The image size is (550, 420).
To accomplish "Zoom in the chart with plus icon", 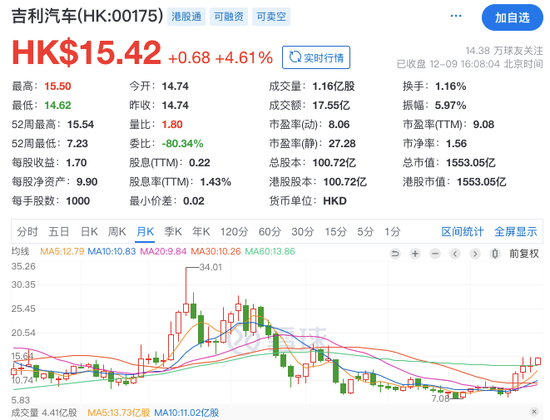I will [x=415, y=253].
